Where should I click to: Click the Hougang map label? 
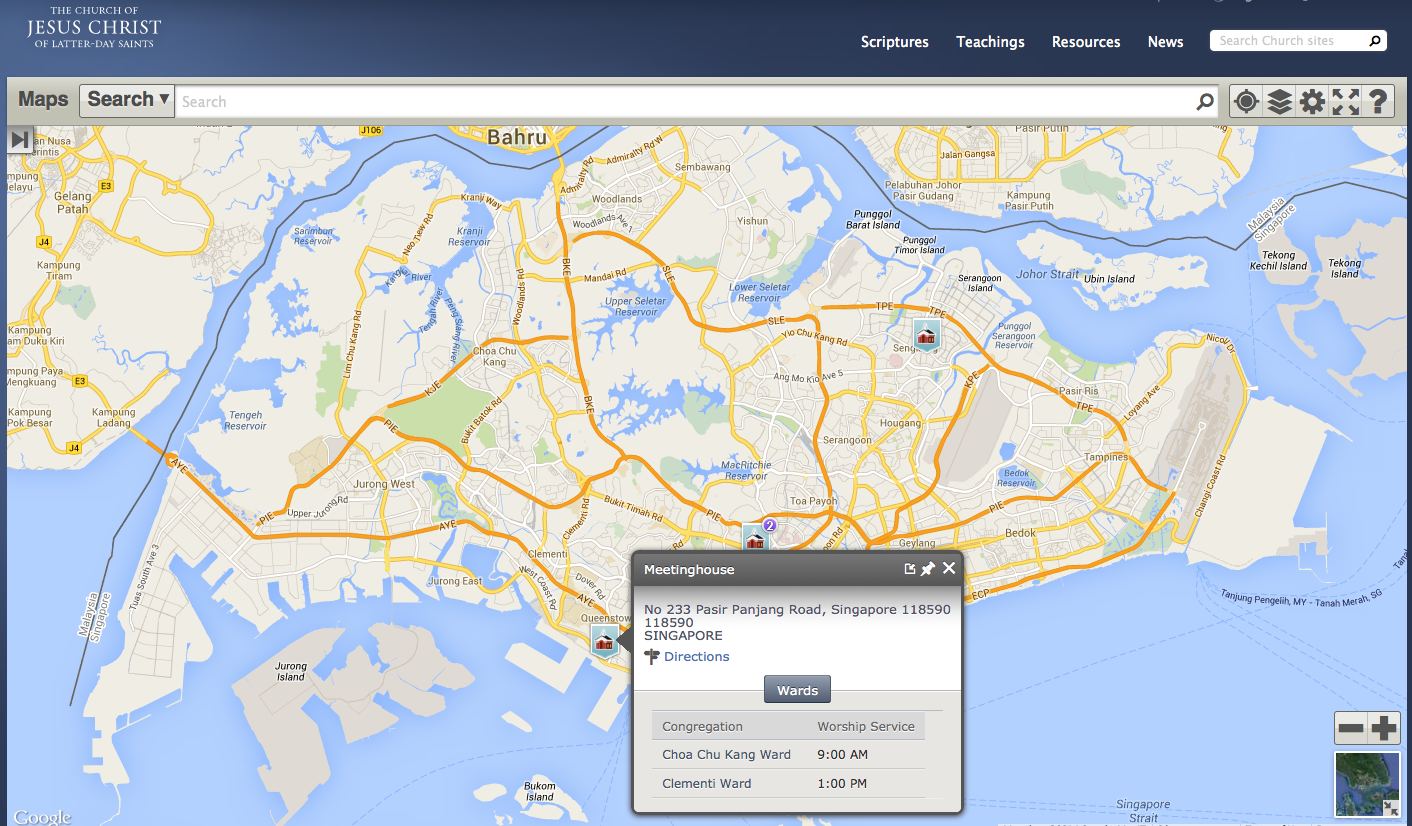point(900,423)
